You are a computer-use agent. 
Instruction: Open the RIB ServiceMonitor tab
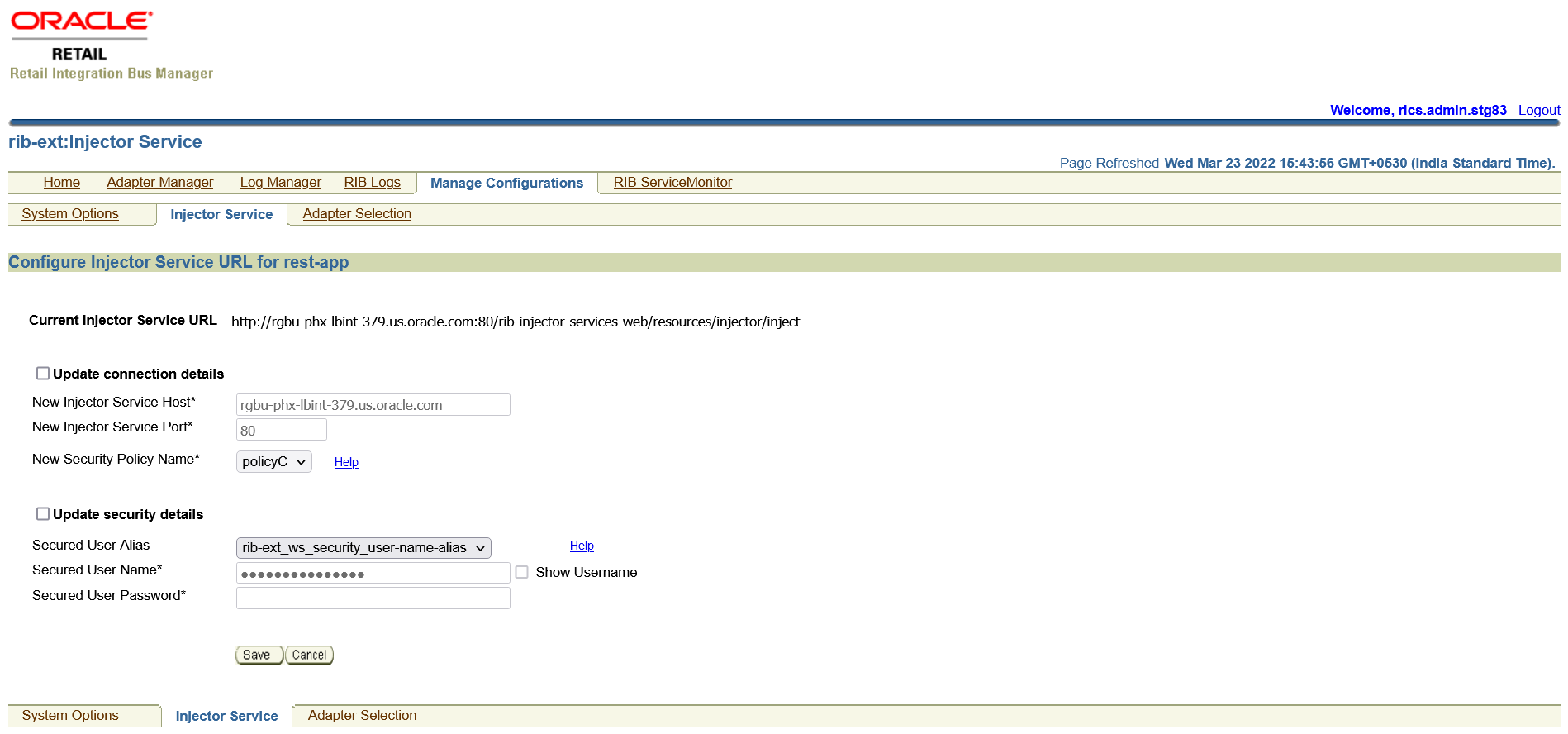672,182
